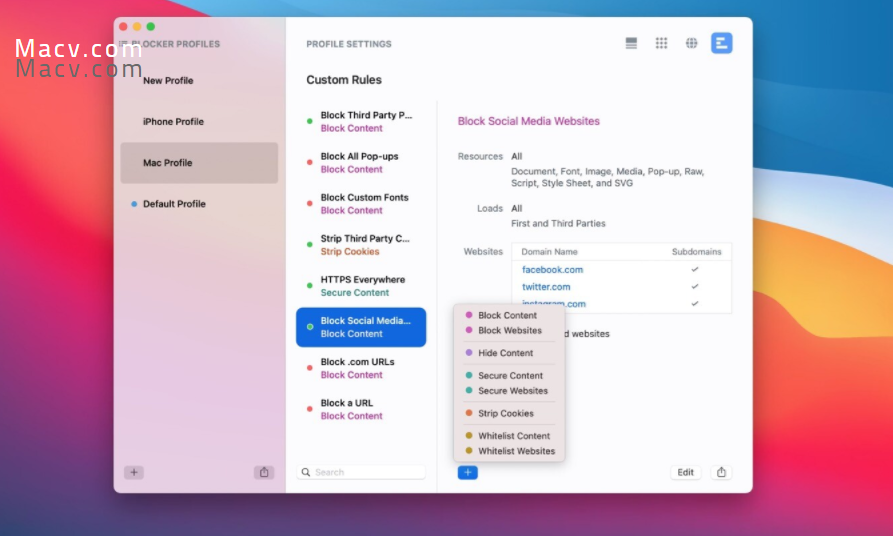Click the magnifier icon in search field
Screen dimensions: 893x536
click(306, 472)
